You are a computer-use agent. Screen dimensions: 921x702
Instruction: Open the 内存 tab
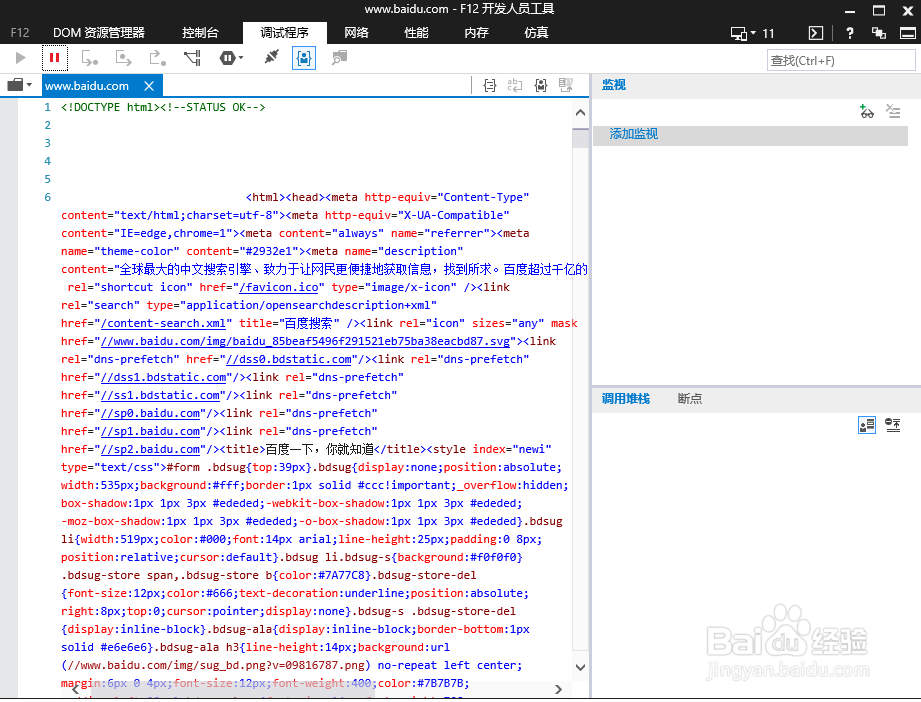pos(476,33)
